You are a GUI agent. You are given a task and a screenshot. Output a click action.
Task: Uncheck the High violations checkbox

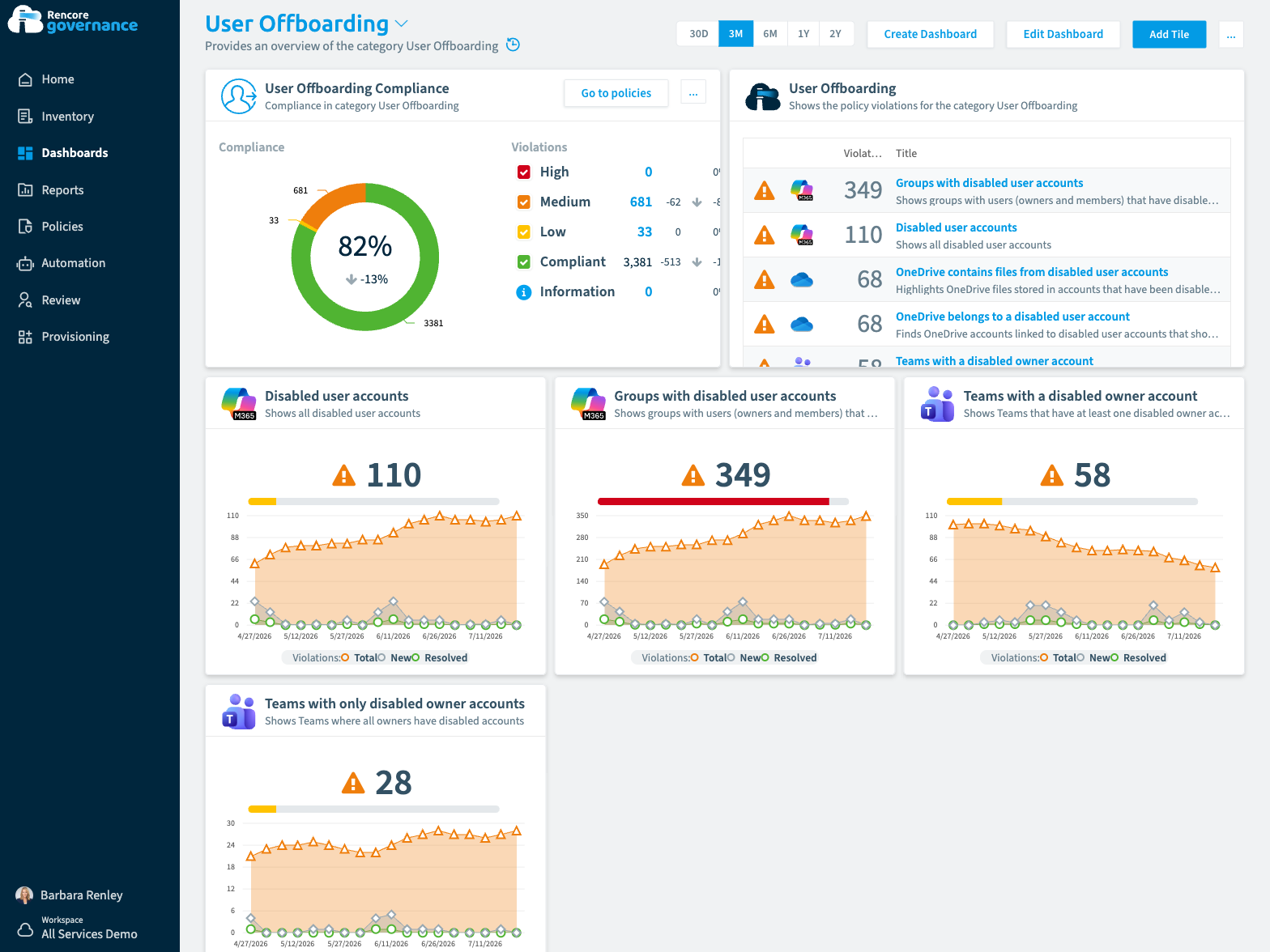coord(524,172)
